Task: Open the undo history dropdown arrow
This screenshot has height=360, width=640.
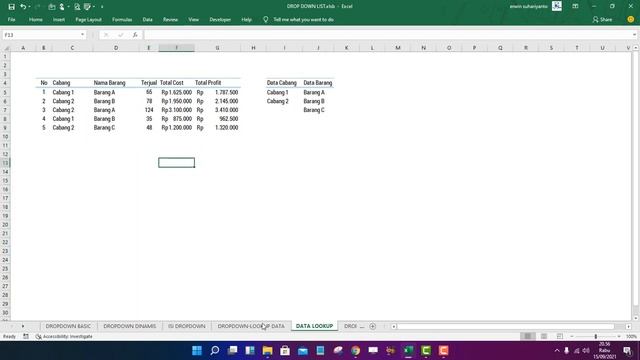Action: click(29, 7)
